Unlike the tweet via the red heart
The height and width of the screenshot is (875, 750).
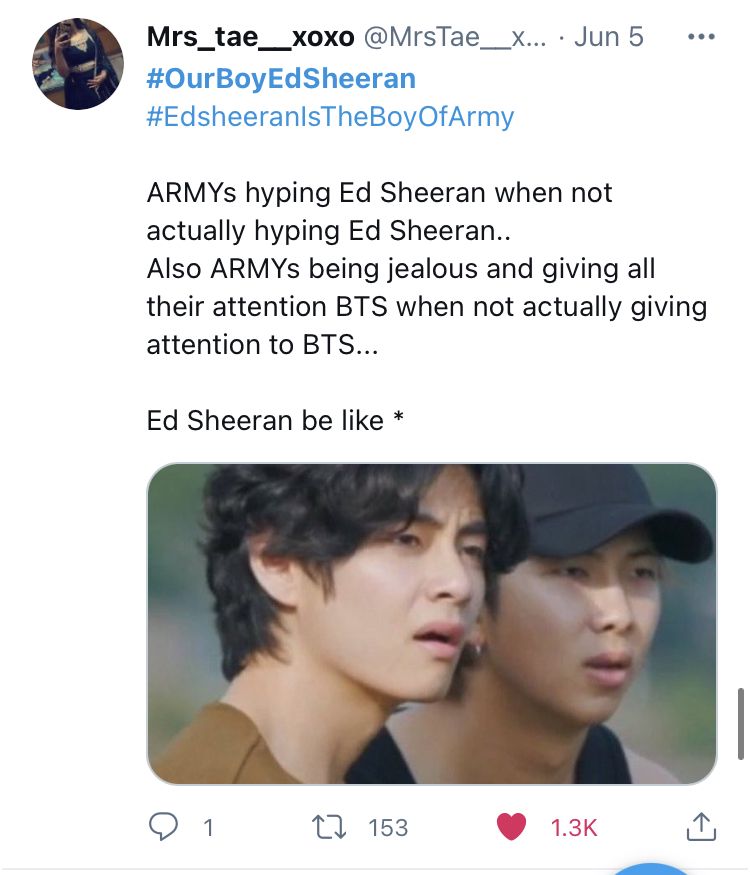[511, 826]
